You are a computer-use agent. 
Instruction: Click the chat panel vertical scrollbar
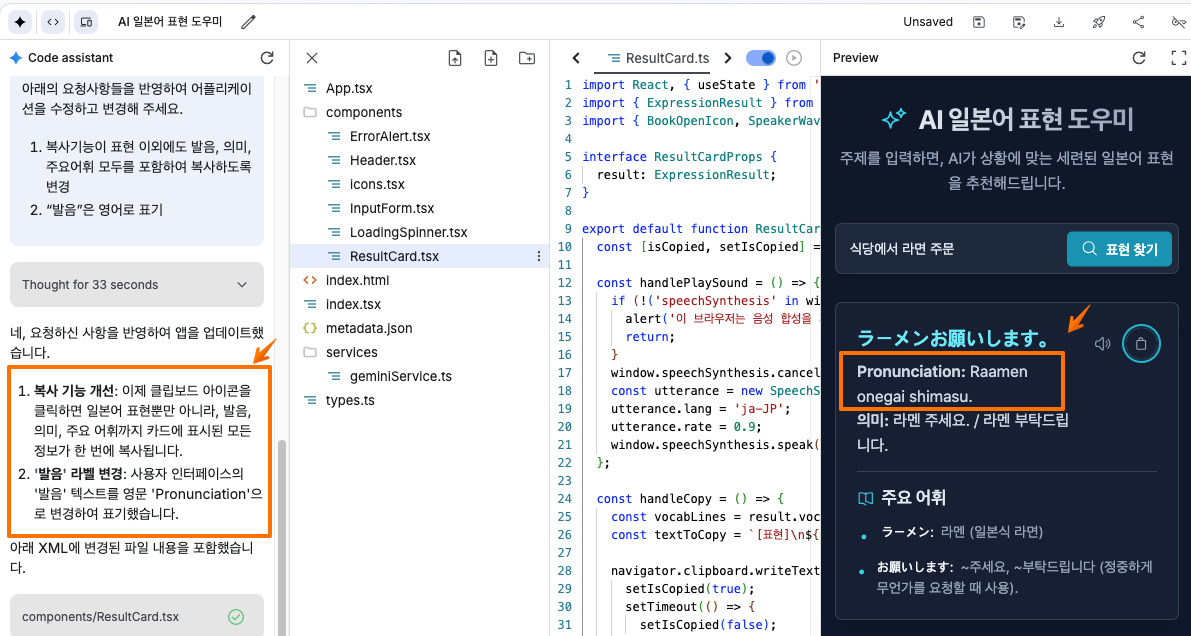pyautogui.click(x=283, y=536)
